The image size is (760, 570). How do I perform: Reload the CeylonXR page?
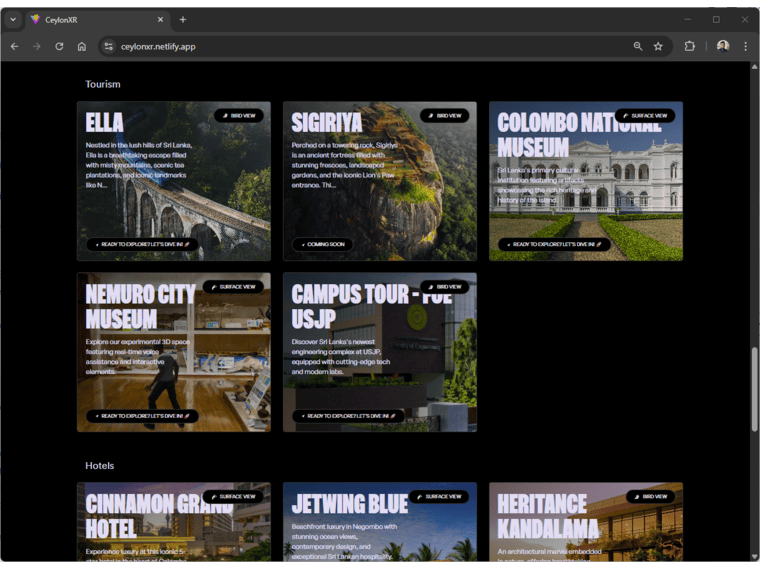(x=59, y=46)
